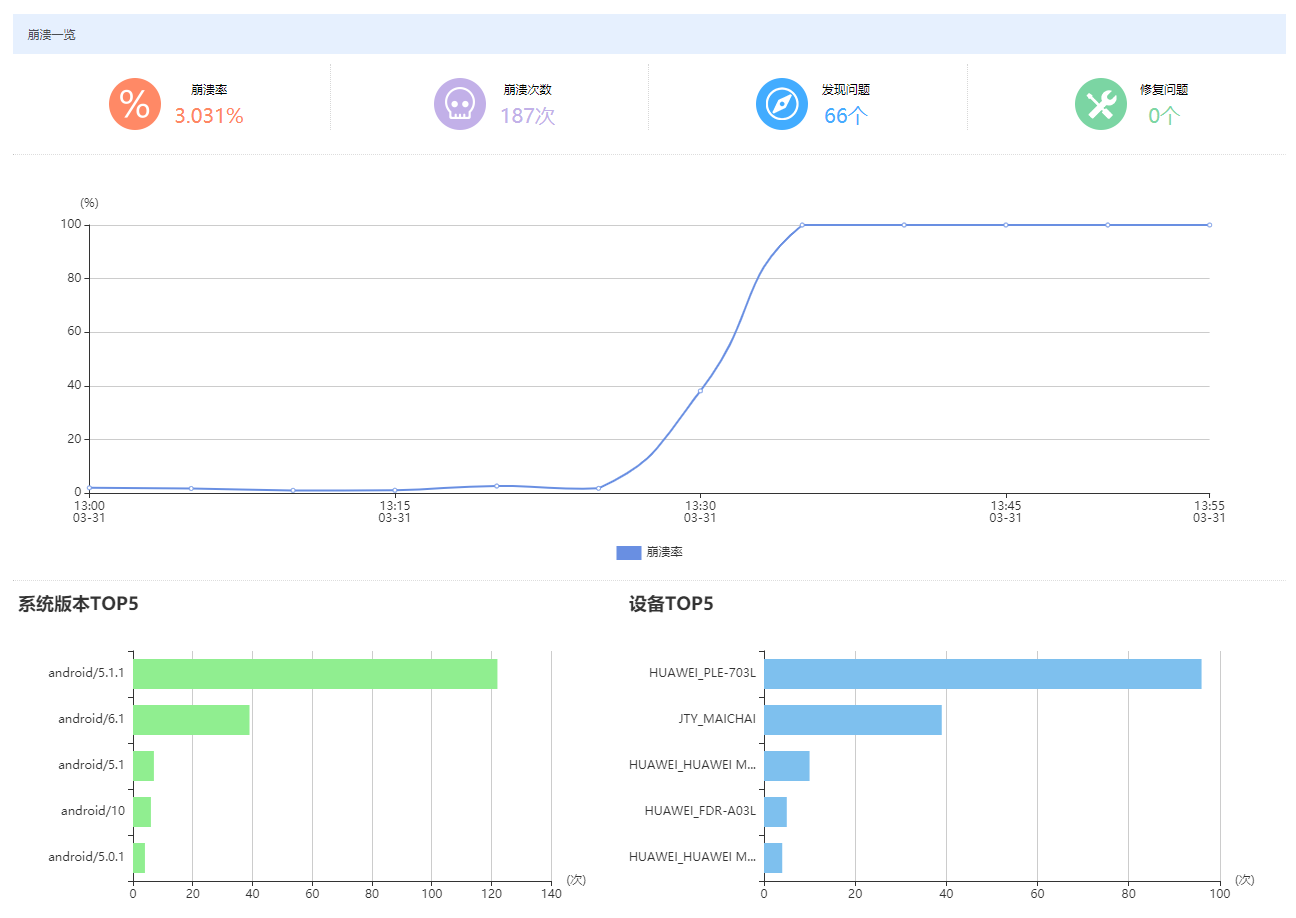Viewport: 1296px width, 918px height.
Task: Click the android/5.1.1 axis label
Action: [x=86, y=673]
